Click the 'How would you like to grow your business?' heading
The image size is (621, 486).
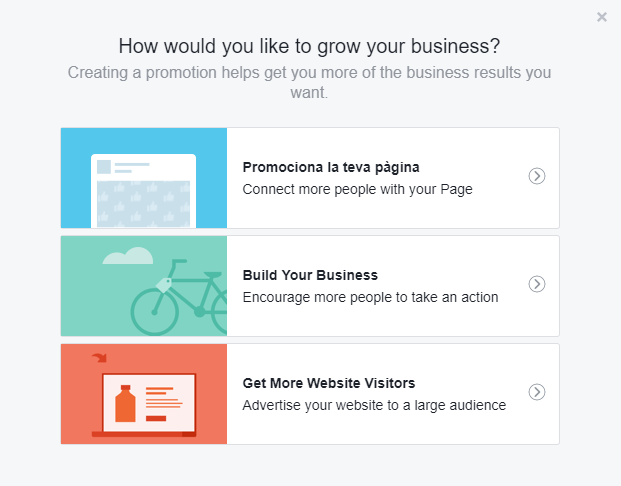click(309, 46)
